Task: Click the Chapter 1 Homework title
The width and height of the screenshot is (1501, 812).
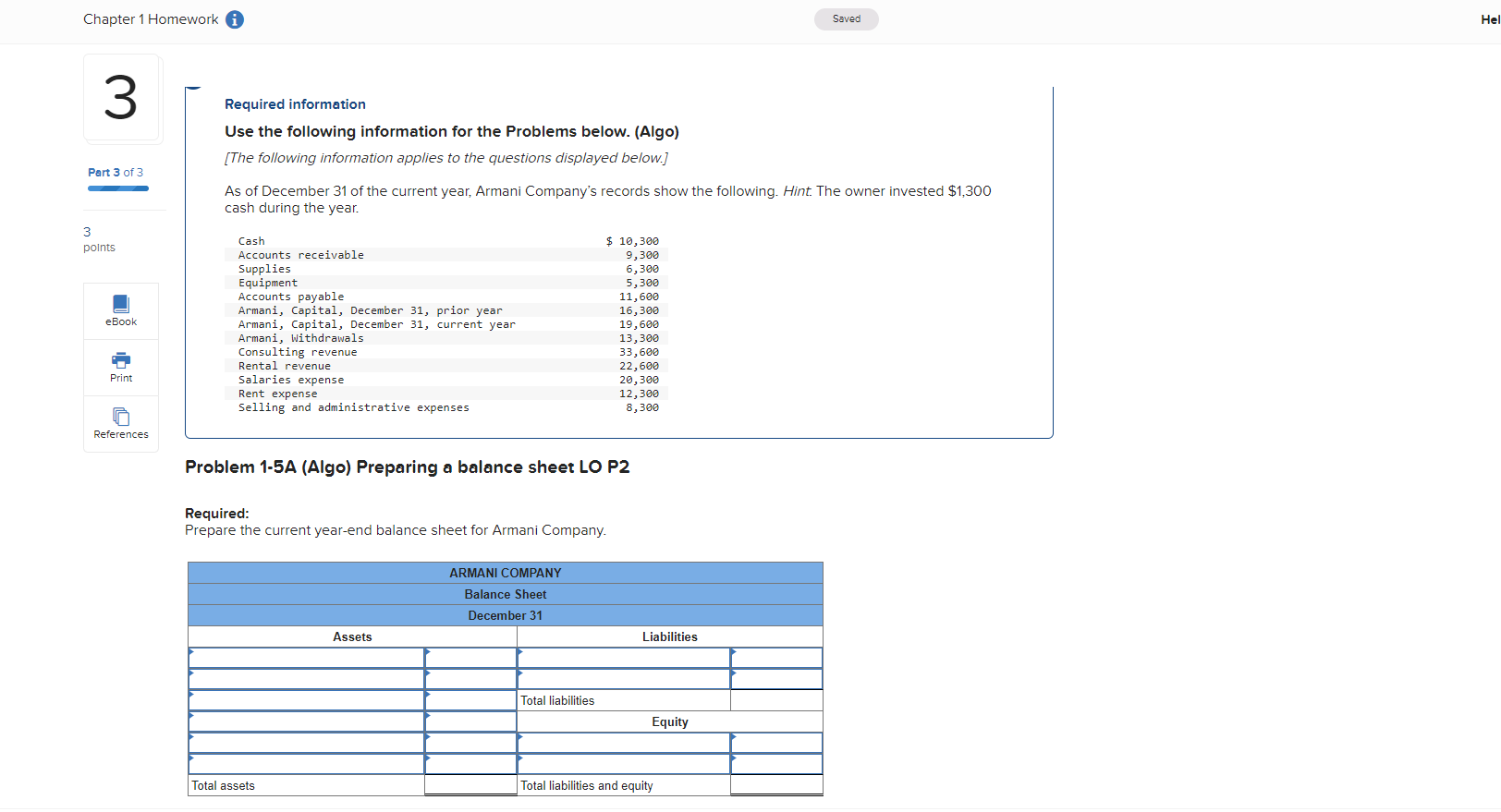Action: [x=151, y=19]
